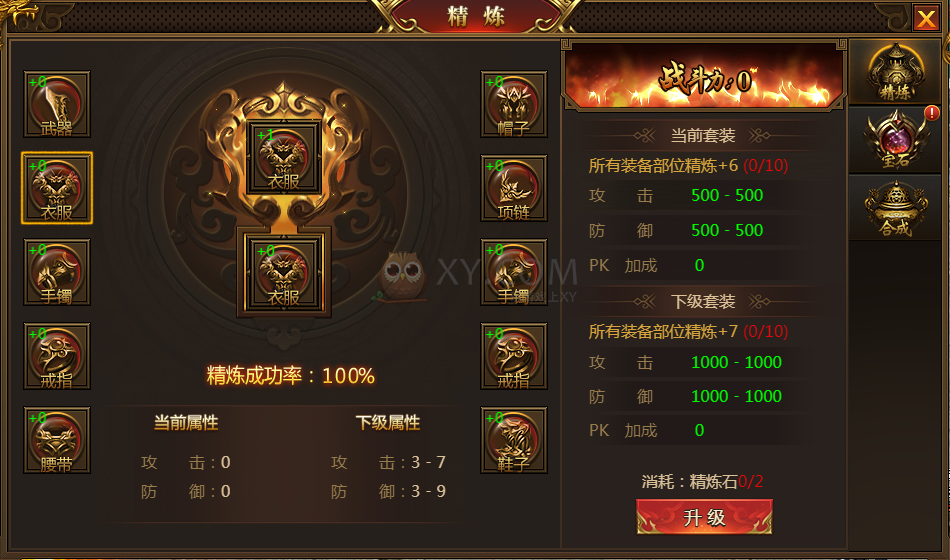Choose the right 戒指 ring slot
The image size is (950, 560).
pos(514,356)
